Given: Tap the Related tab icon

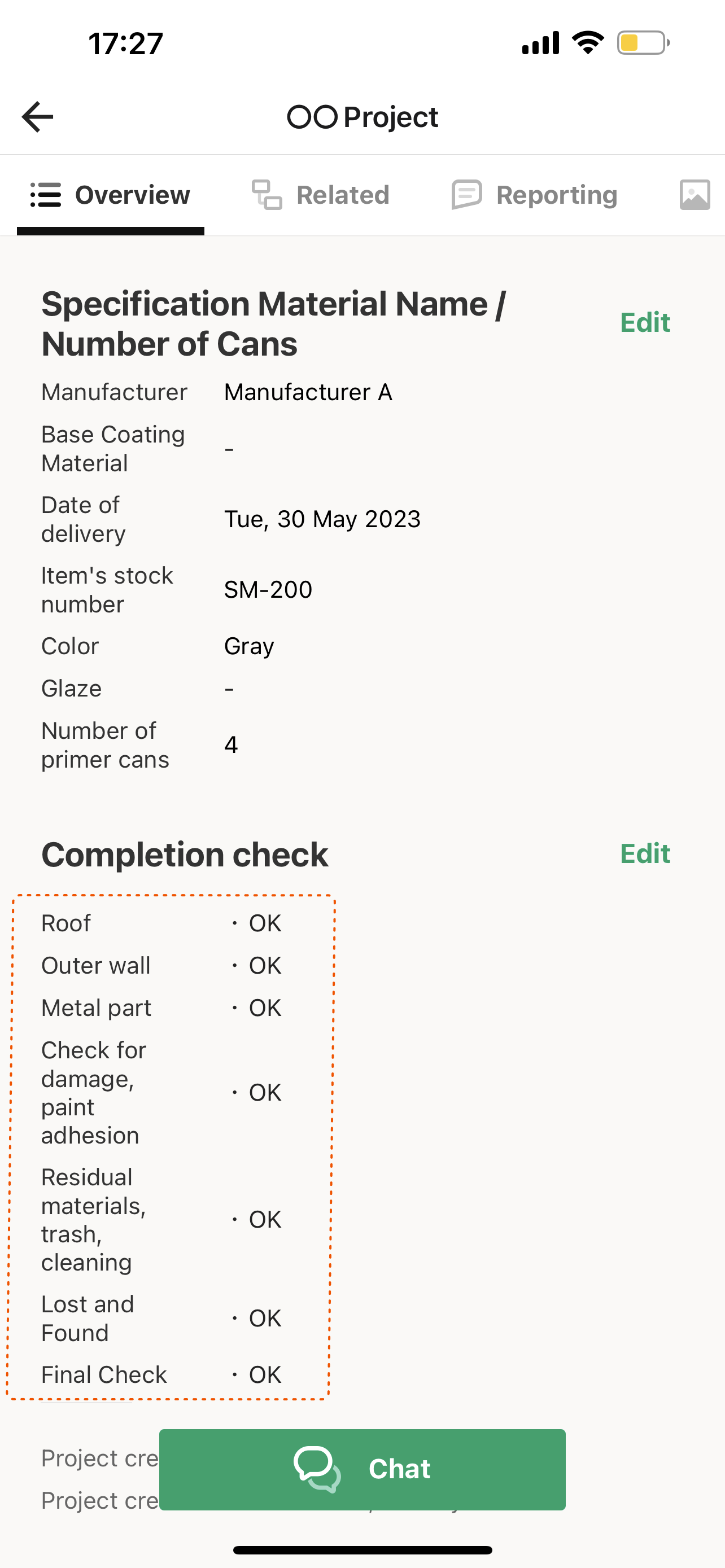Looking at the screenshot, I should (267, 195).
